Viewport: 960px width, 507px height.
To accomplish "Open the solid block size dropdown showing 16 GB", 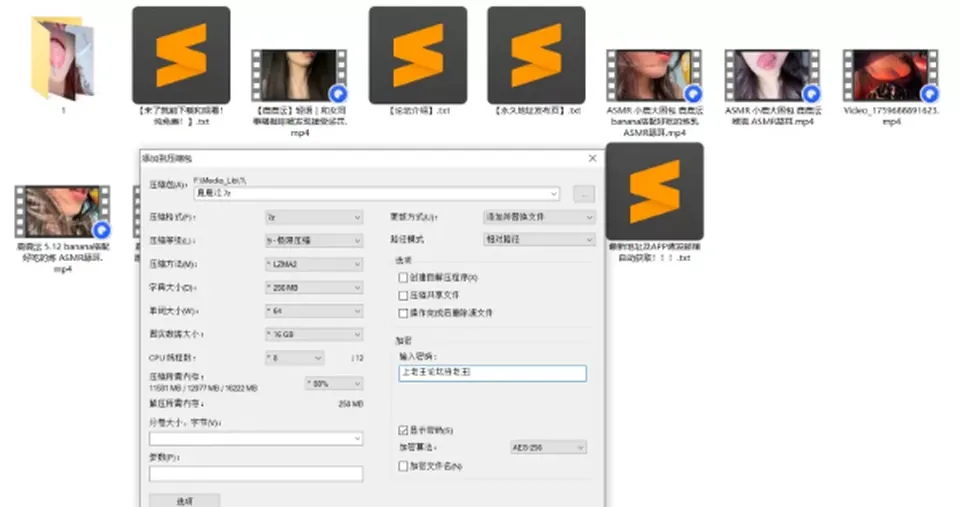I will (314, 334).
